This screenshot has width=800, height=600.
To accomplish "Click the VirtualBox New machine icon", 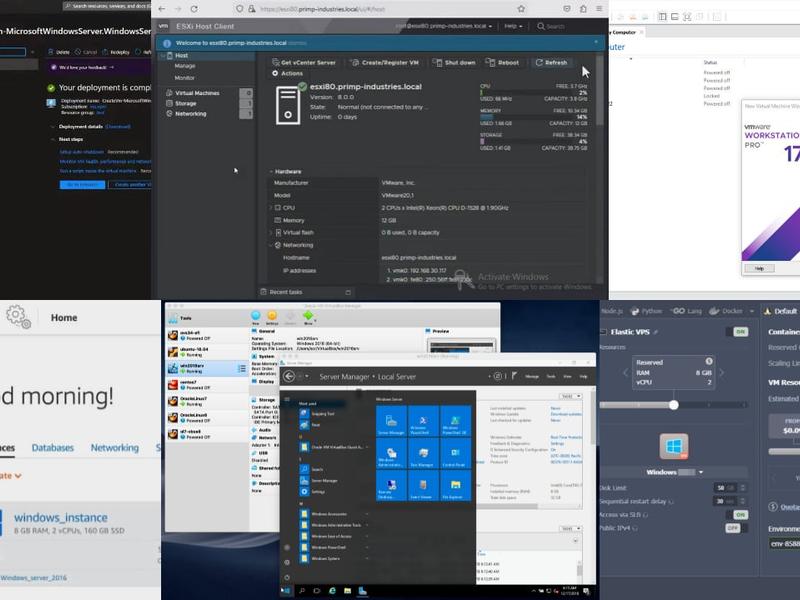I will (256, 317).
